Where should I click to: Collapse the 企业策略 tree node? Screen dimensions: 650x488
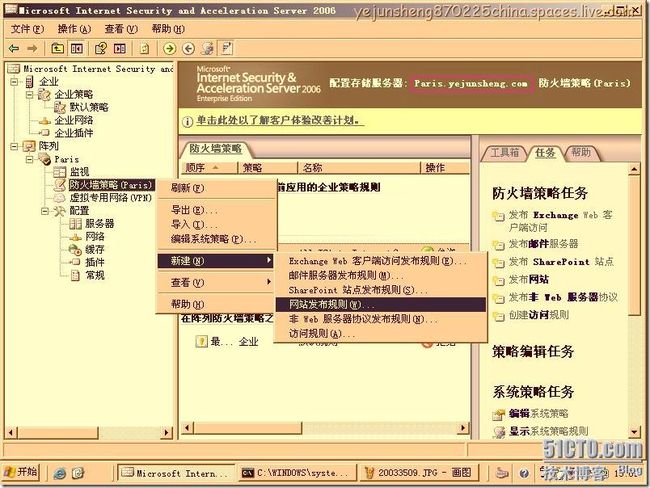30,95
